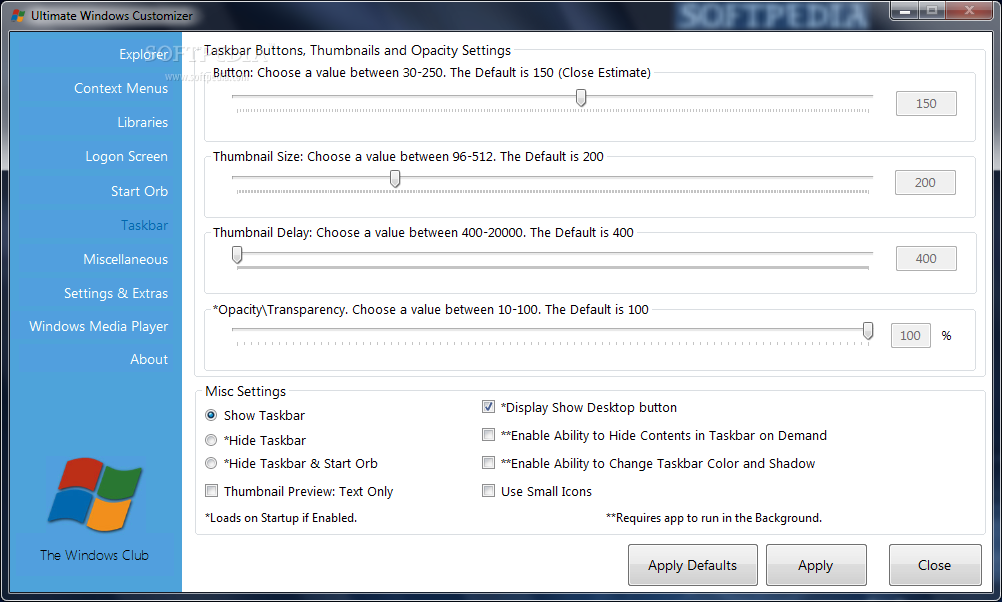Close the window with title bar X

coord(969,10)
